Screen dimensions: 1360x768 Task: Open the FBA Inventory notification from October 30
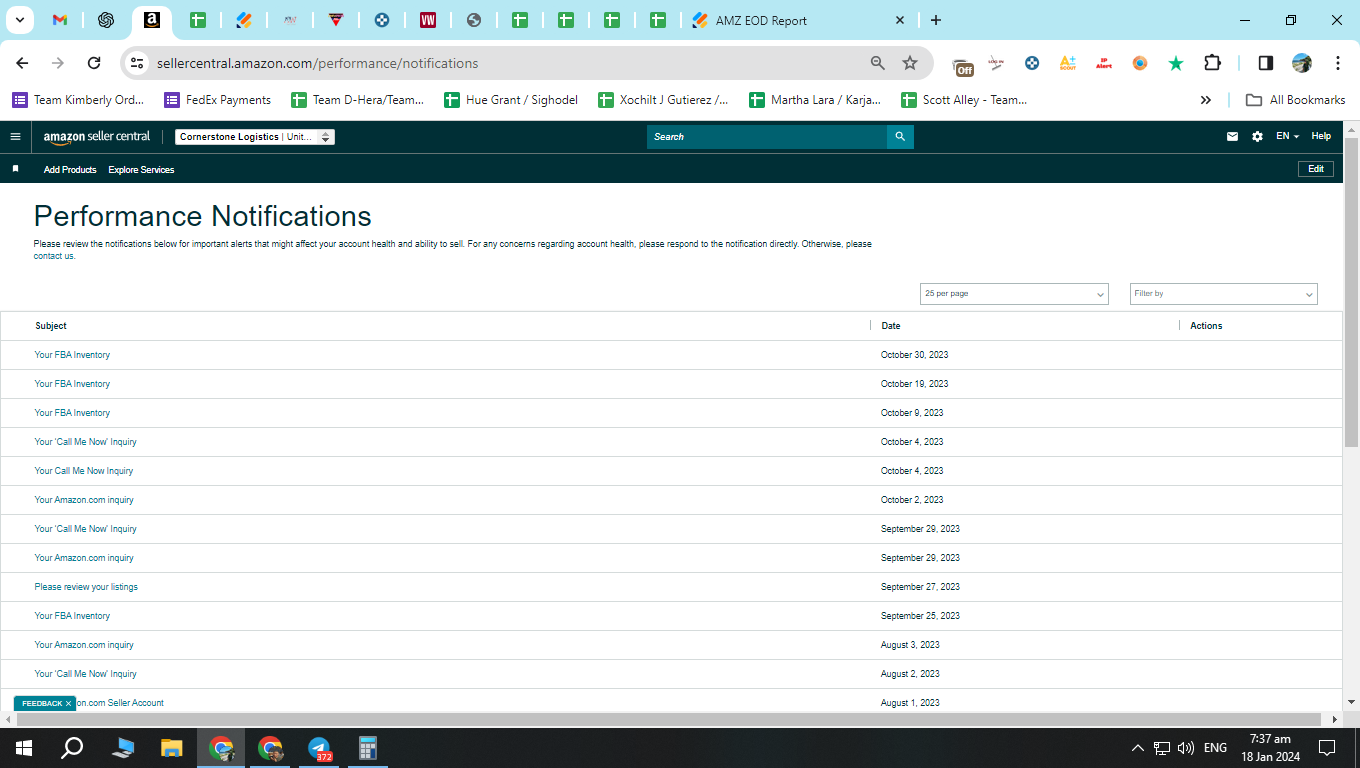72,355
